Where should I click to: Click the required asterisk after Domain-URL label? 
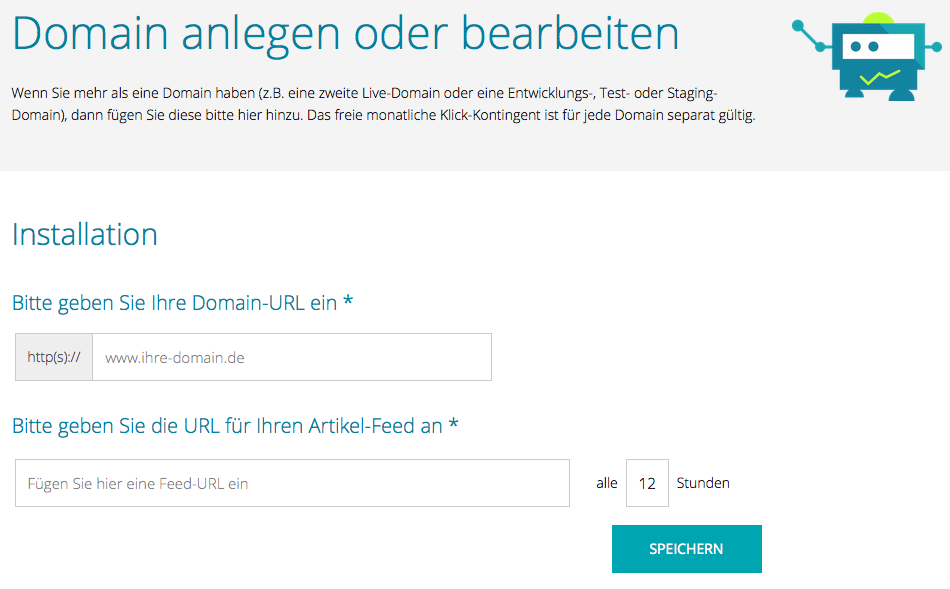(x=348, y=301)
